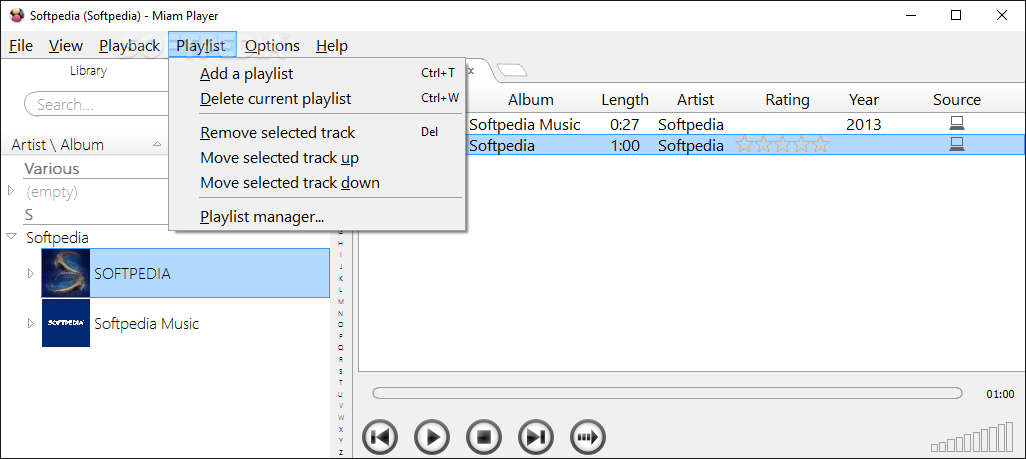The height and width of the screenshot is (459, 1026).
Task: Choose Delete current playlist
Action: coord(317,99)
